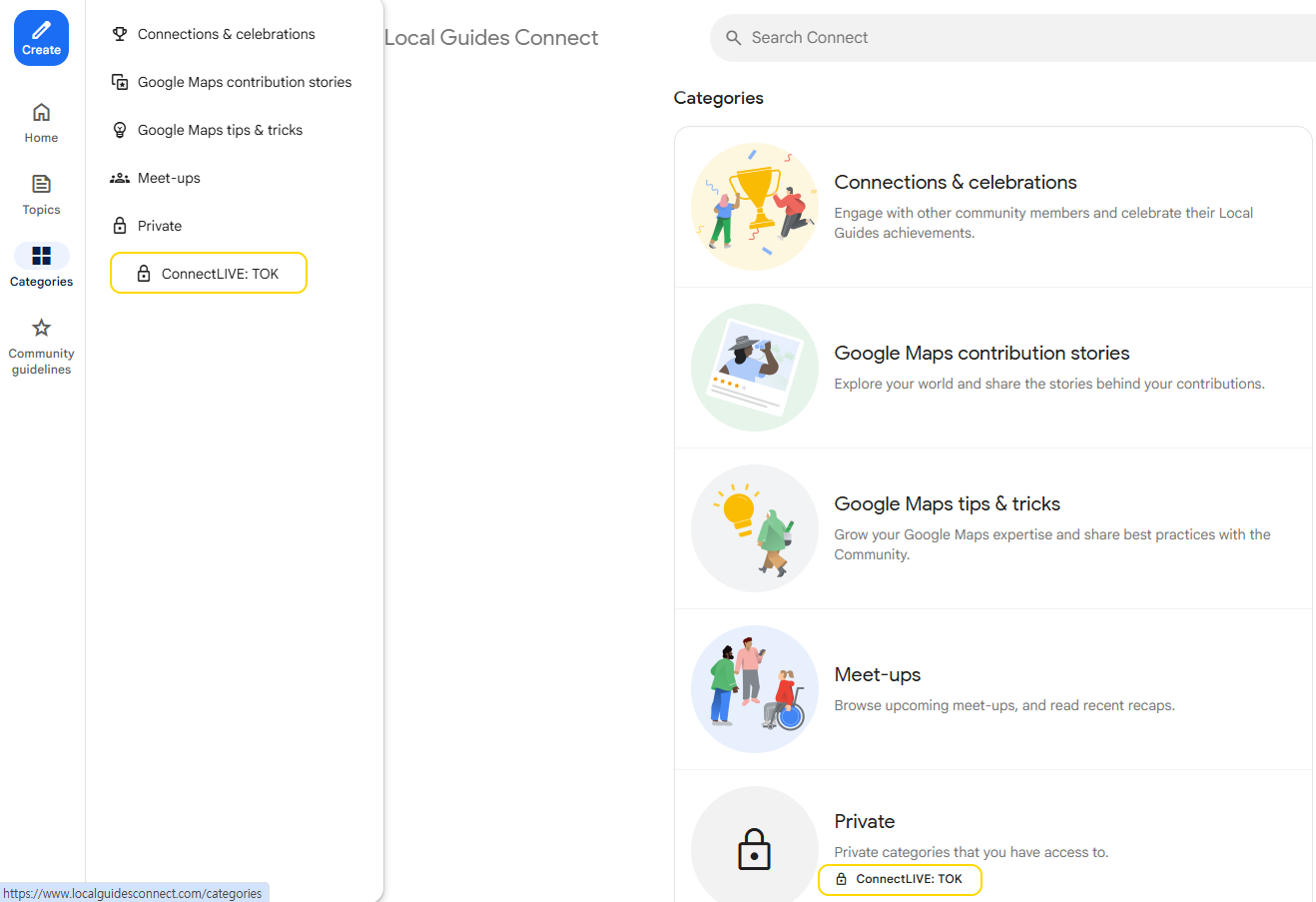Select the Categories grid icon
The image size is (1316, 902).
pos(41,256)
